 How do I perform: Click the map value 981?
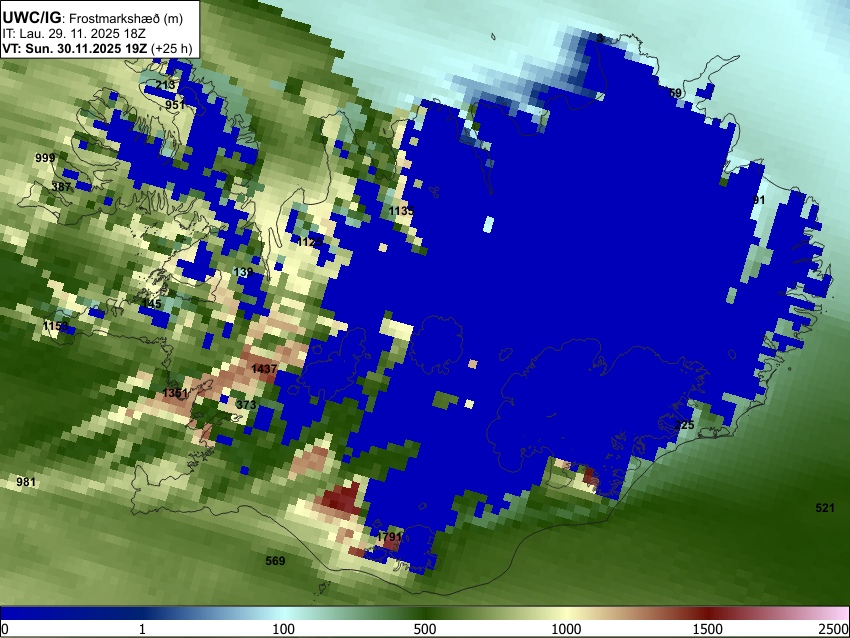pyautogui.click(x=26, y=481)
